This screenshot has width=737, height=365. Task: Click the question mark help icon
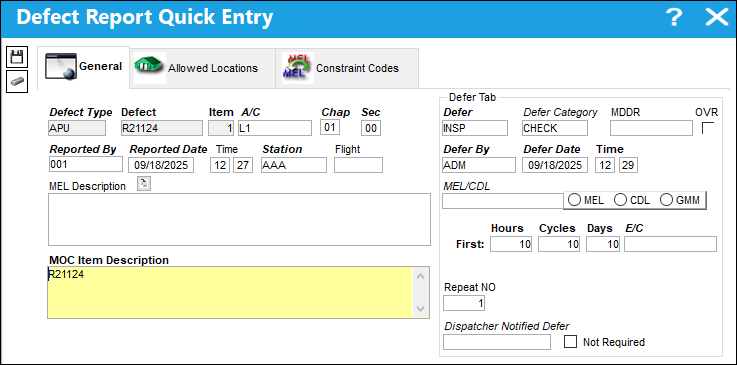(674, 18)
